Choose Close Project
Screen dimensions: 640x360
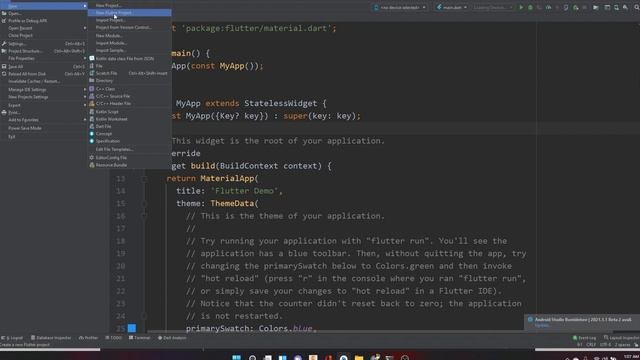coord(44,36)
